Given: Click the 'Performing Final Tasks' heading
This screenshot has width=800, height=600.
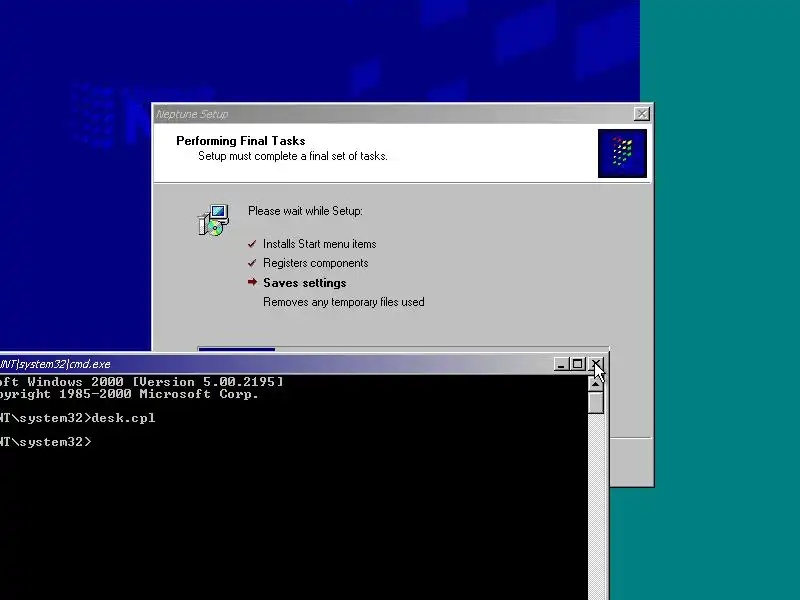Looking at the screenshot, I should point(240,141).
